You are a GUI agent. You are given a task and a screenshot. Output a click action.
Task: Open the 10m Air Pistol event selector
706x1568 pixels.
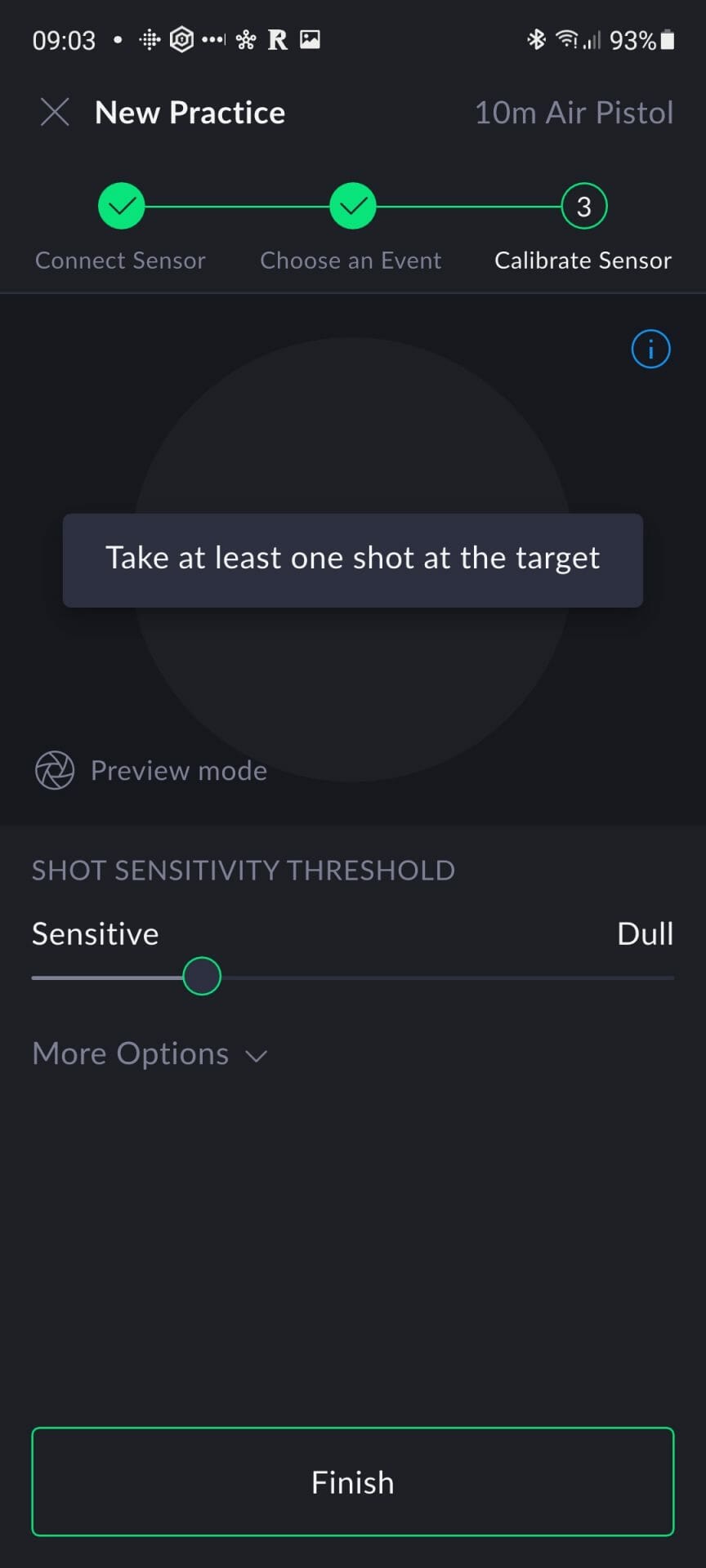(x=574, y=113)
